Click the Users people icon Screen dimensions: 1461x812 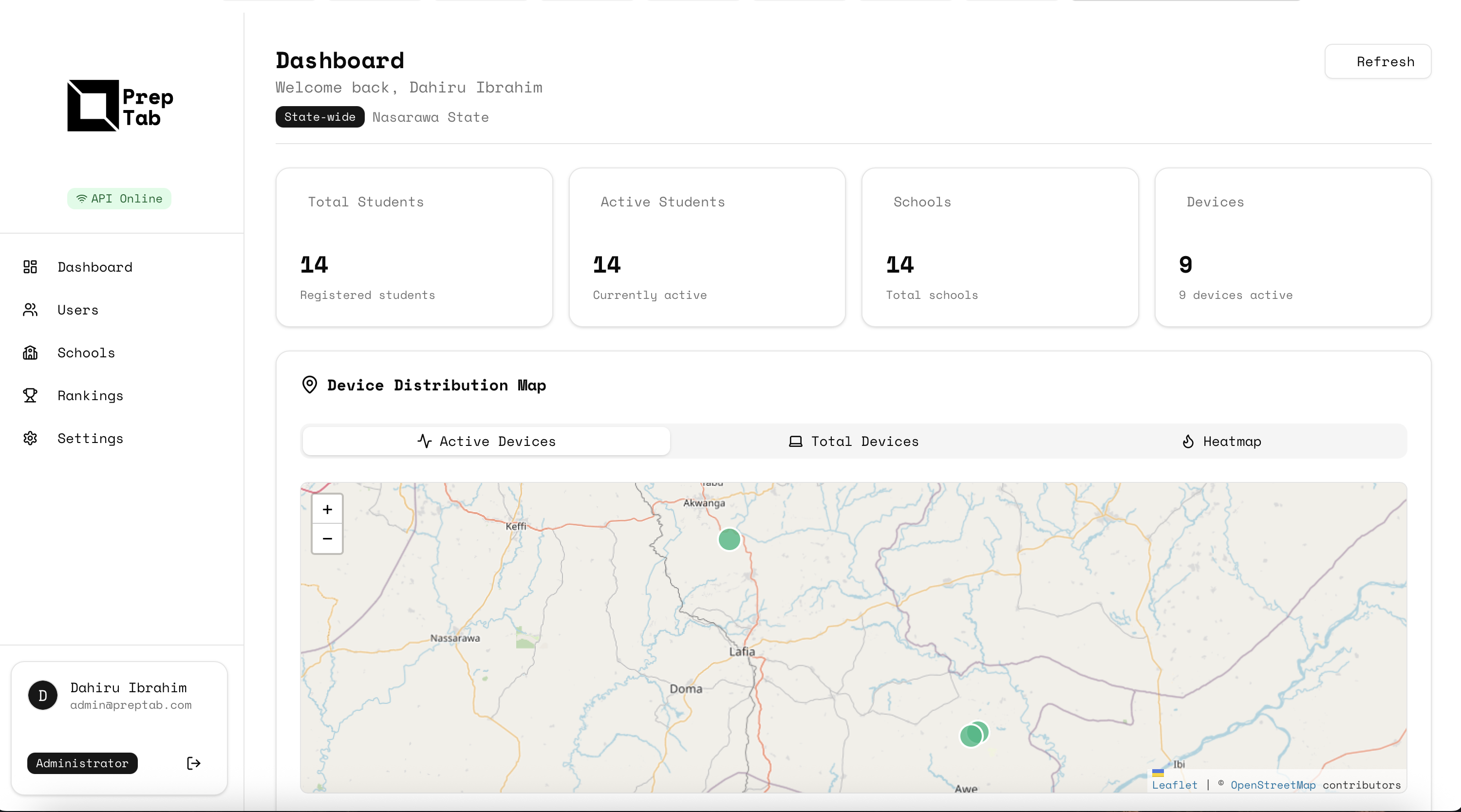30,310
